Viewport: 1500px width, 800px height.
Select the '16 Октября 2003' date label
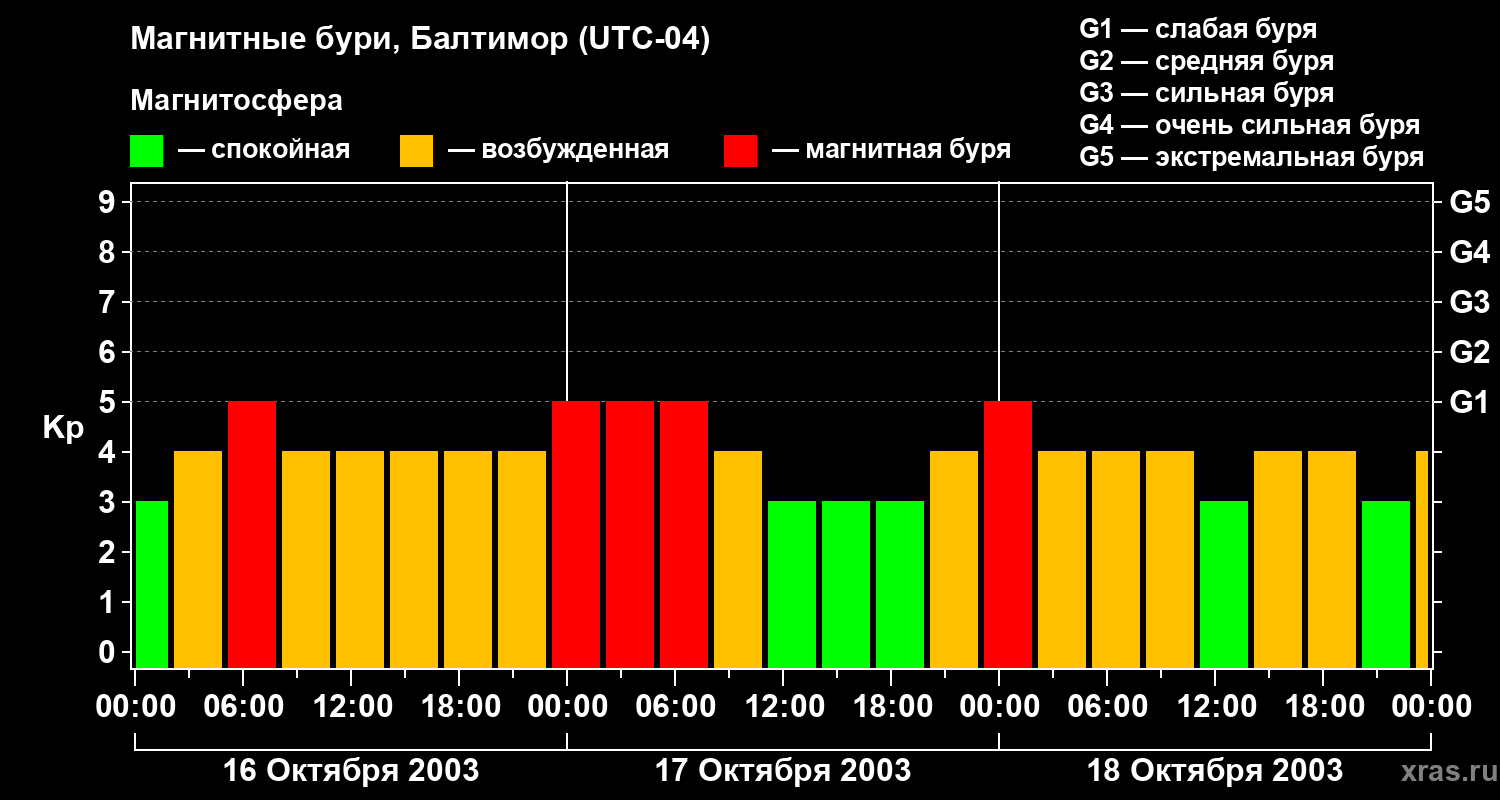tap(351, 771)
